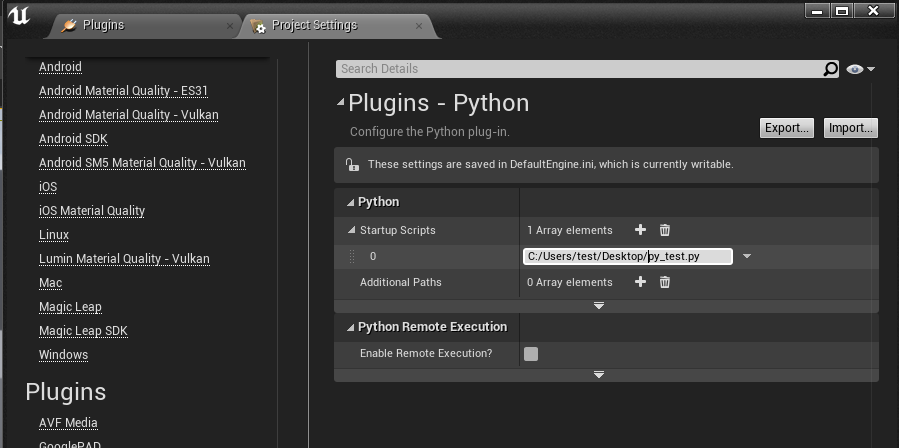Show advanced Python properties arrow

[x=599, y=306]
